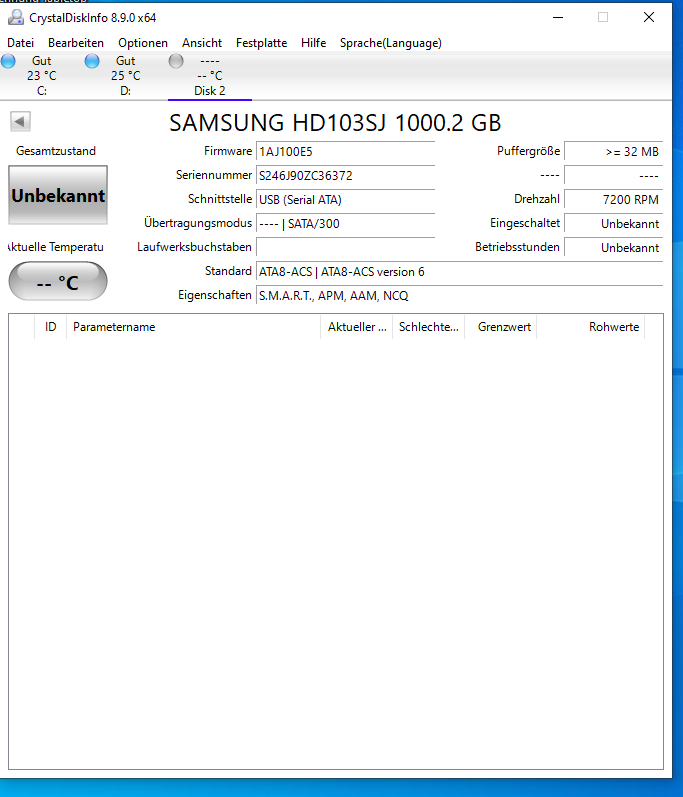Image resolution: width=683 pixels, height=797 pixels.
Task: Click the CrystalDiskInfo app icon in title bar
Action: [16, 18]
